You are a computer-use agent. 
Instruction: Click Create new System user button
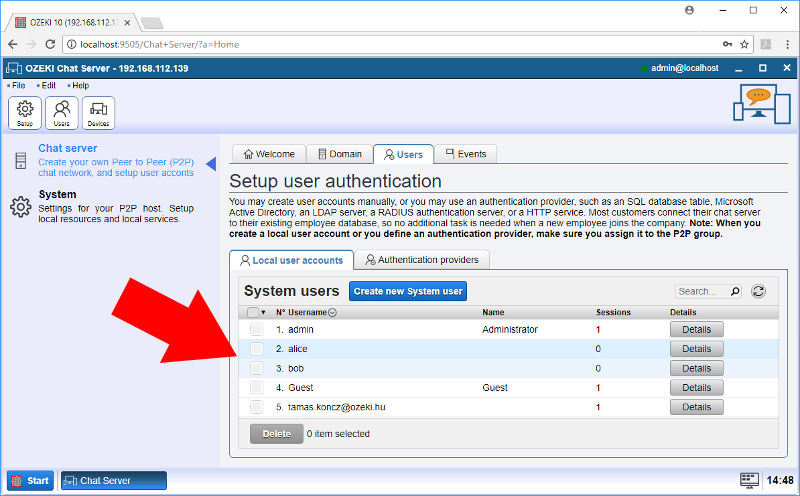pos(408,291)
